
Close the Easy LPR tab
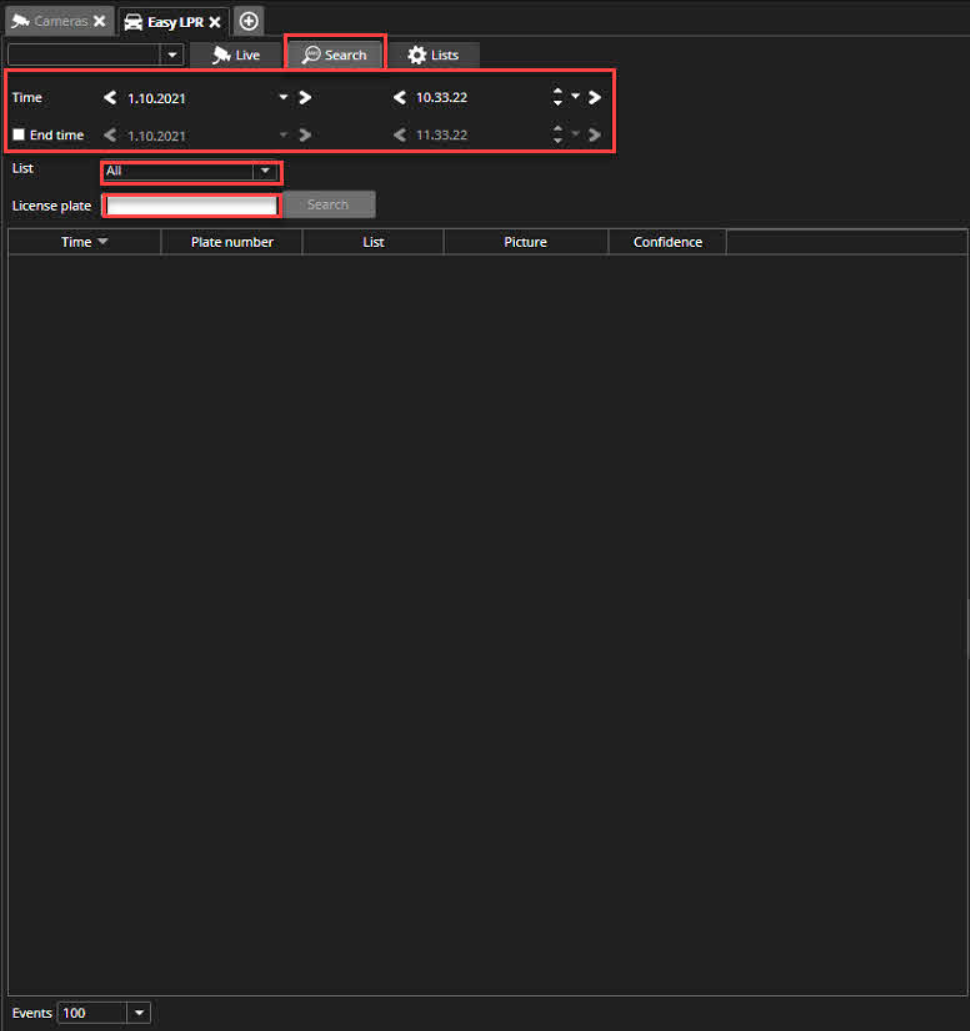coord(214,22)
